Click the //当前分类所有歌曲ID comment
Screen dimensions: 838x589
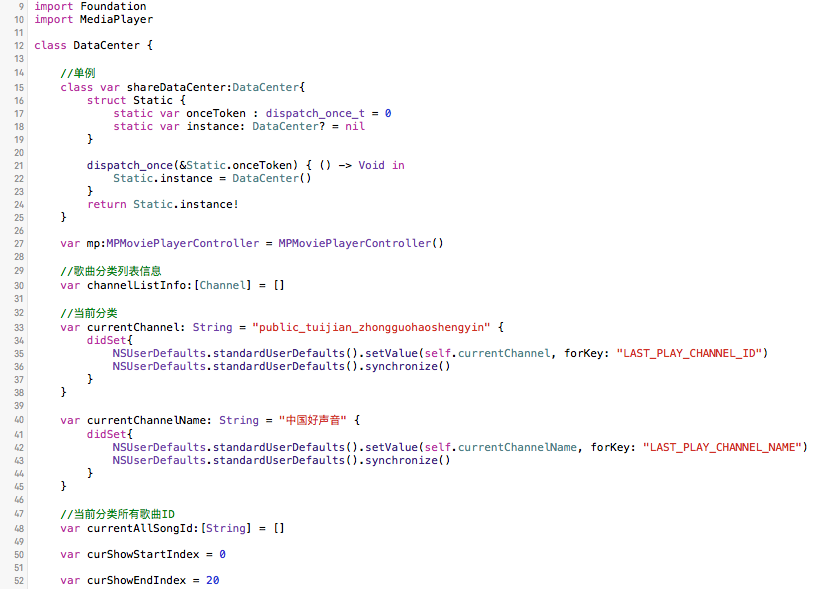tap(118, 514)
